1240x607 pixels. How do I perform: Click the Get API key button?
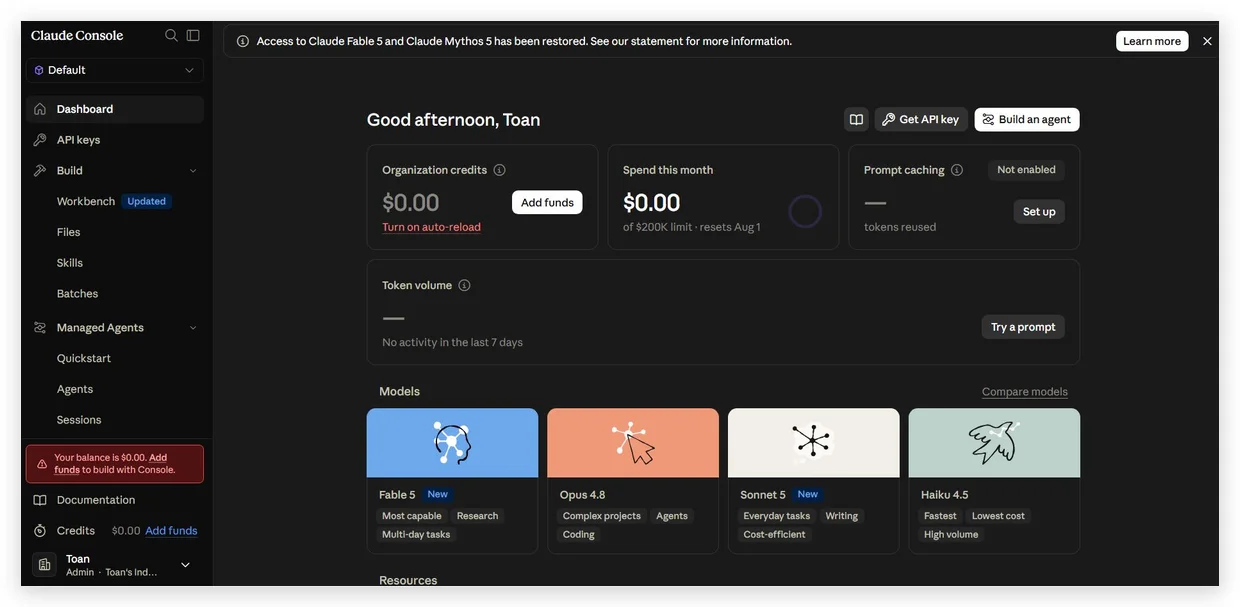click(921, 119)
